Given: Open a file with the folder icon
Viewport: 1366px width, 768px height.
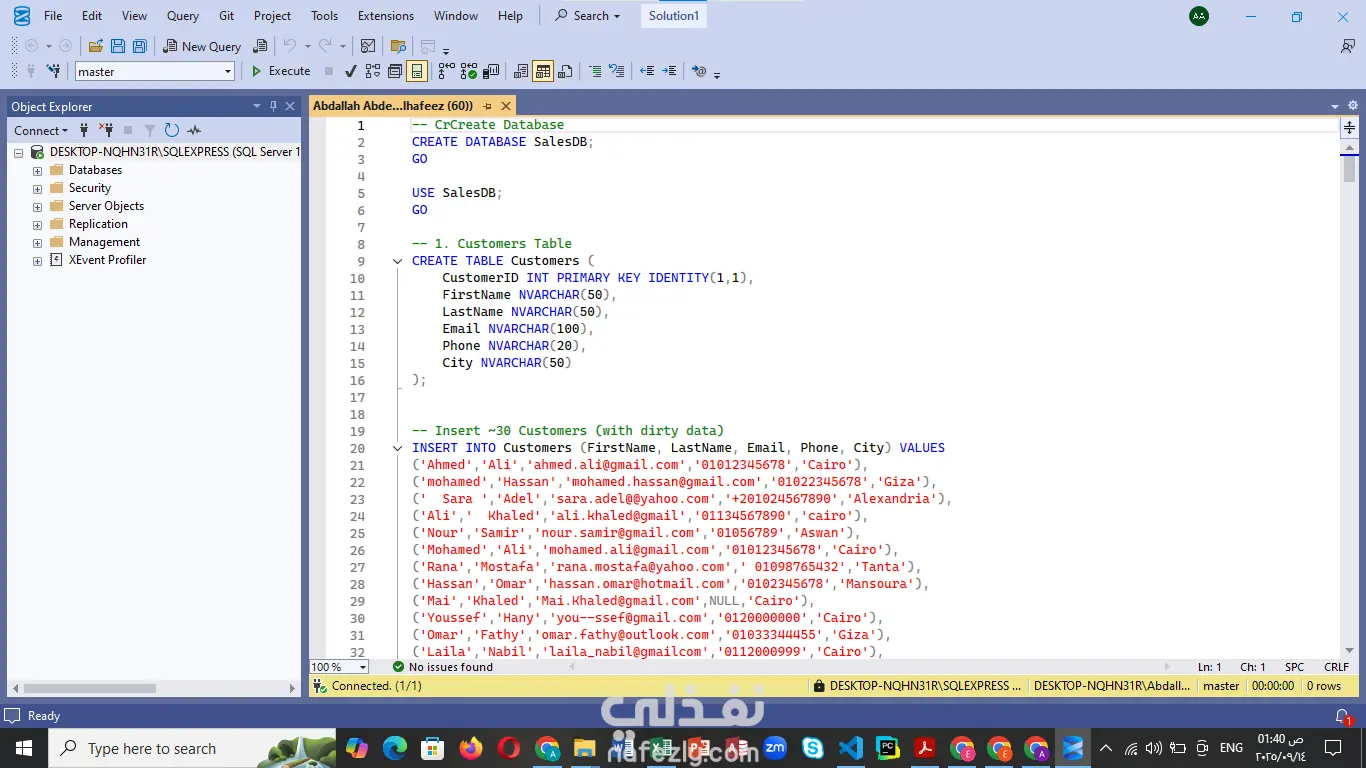Looking at the screenshot, I should [96, 46].
